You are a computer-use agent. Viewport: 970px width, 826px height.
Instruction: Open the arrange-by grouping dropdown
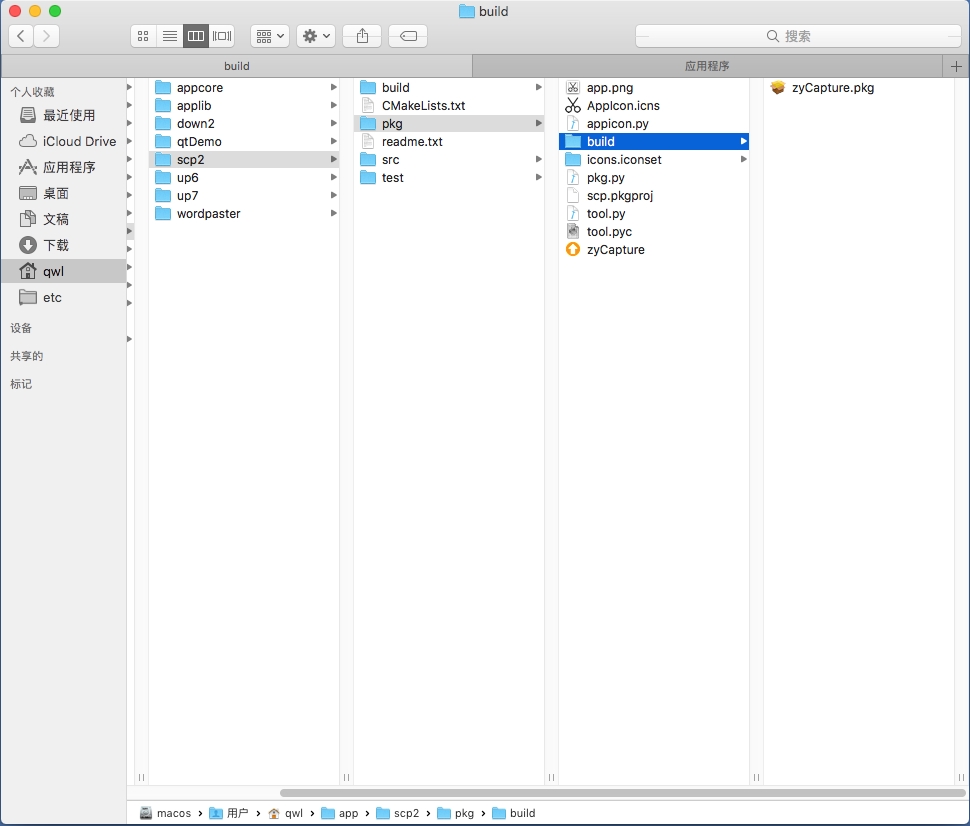(269, 36)
